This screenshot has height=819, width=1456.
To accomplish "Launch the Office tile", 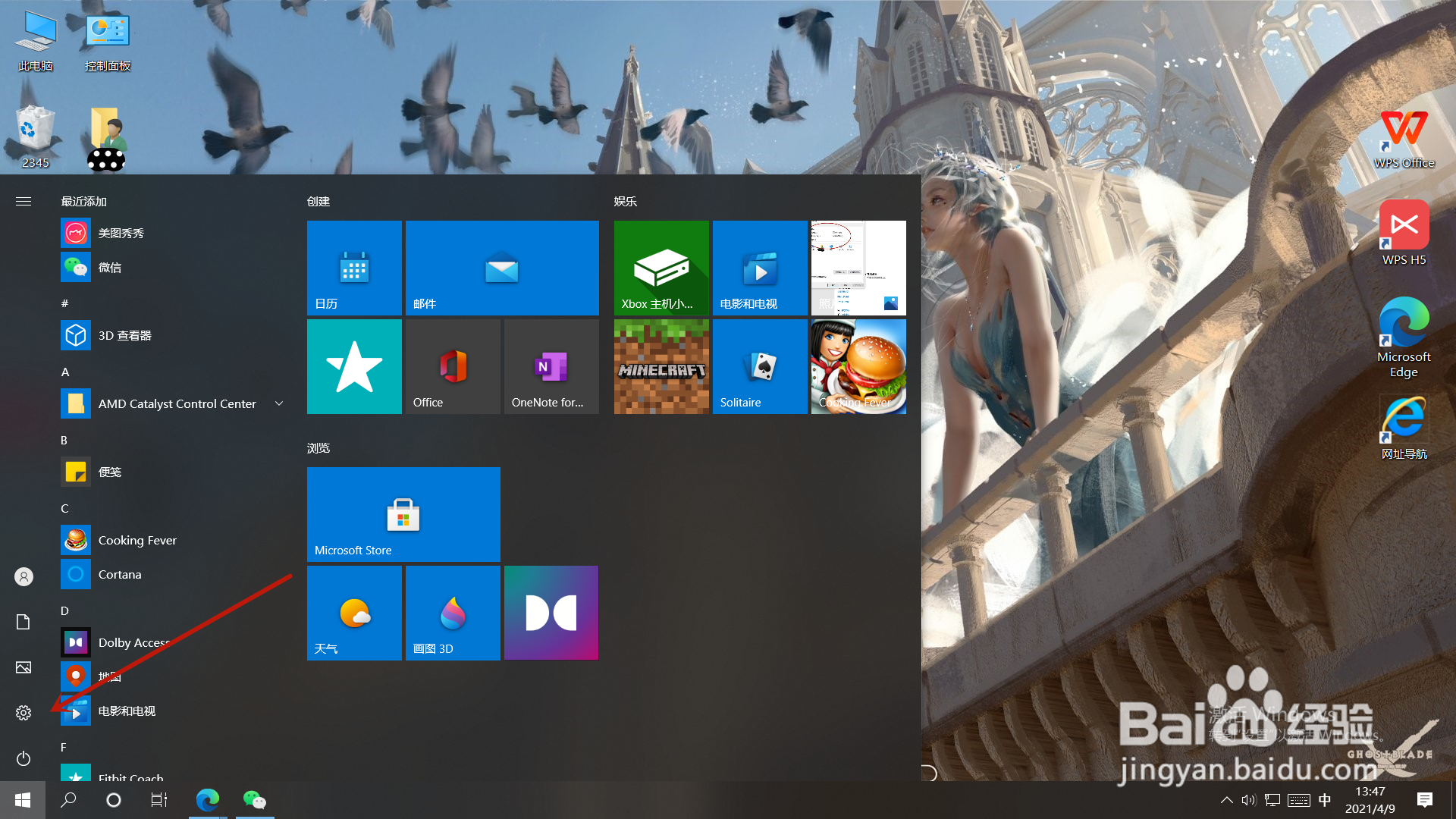I will pyautogui.click(x=453, y=366).
